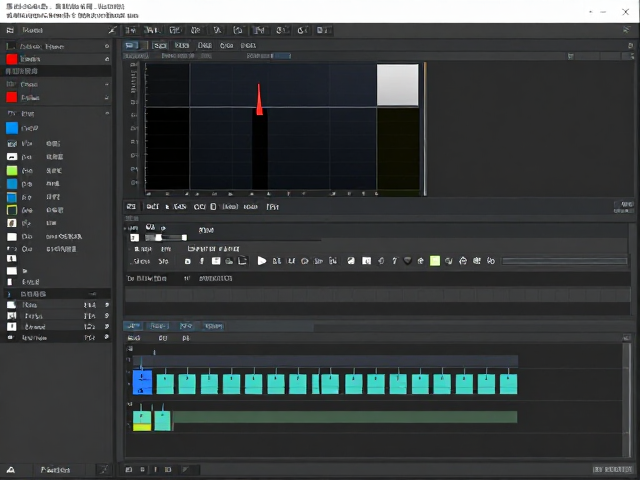Viewport: 640px width, 480px height.
Task: Click the button at the bottom-right corner
Action: (612, 470)
